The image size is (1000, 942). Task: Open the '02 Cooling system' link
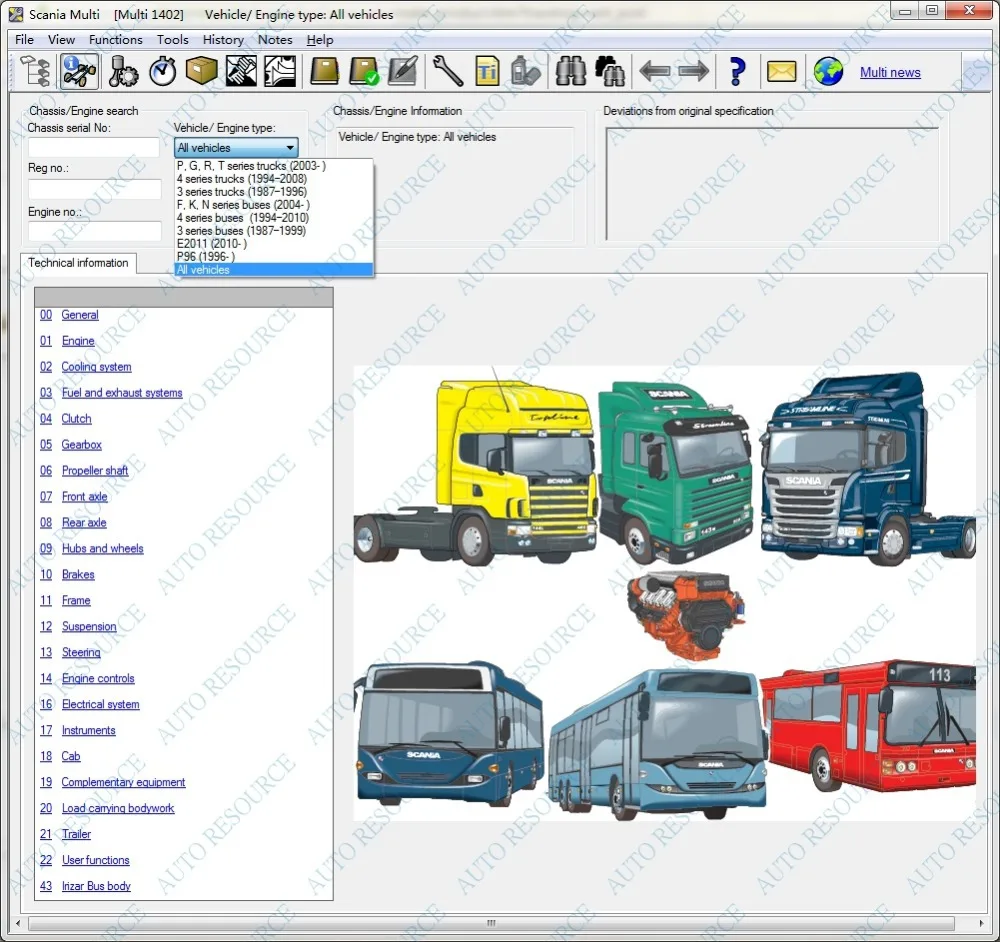tap(96, 366)
